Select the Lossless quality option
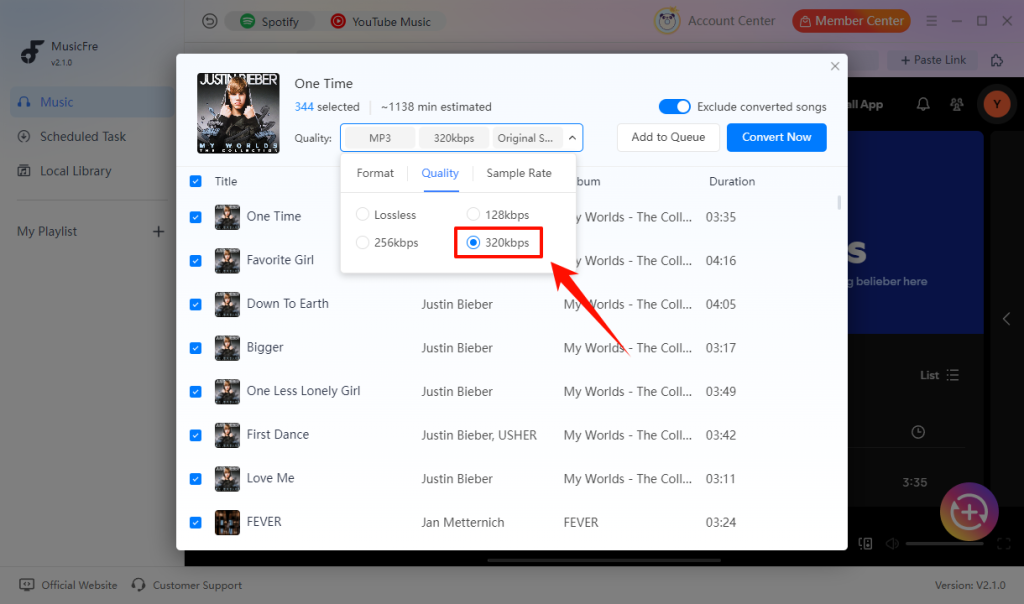The height and width of the screenshot is (604, 1024). 386,215
